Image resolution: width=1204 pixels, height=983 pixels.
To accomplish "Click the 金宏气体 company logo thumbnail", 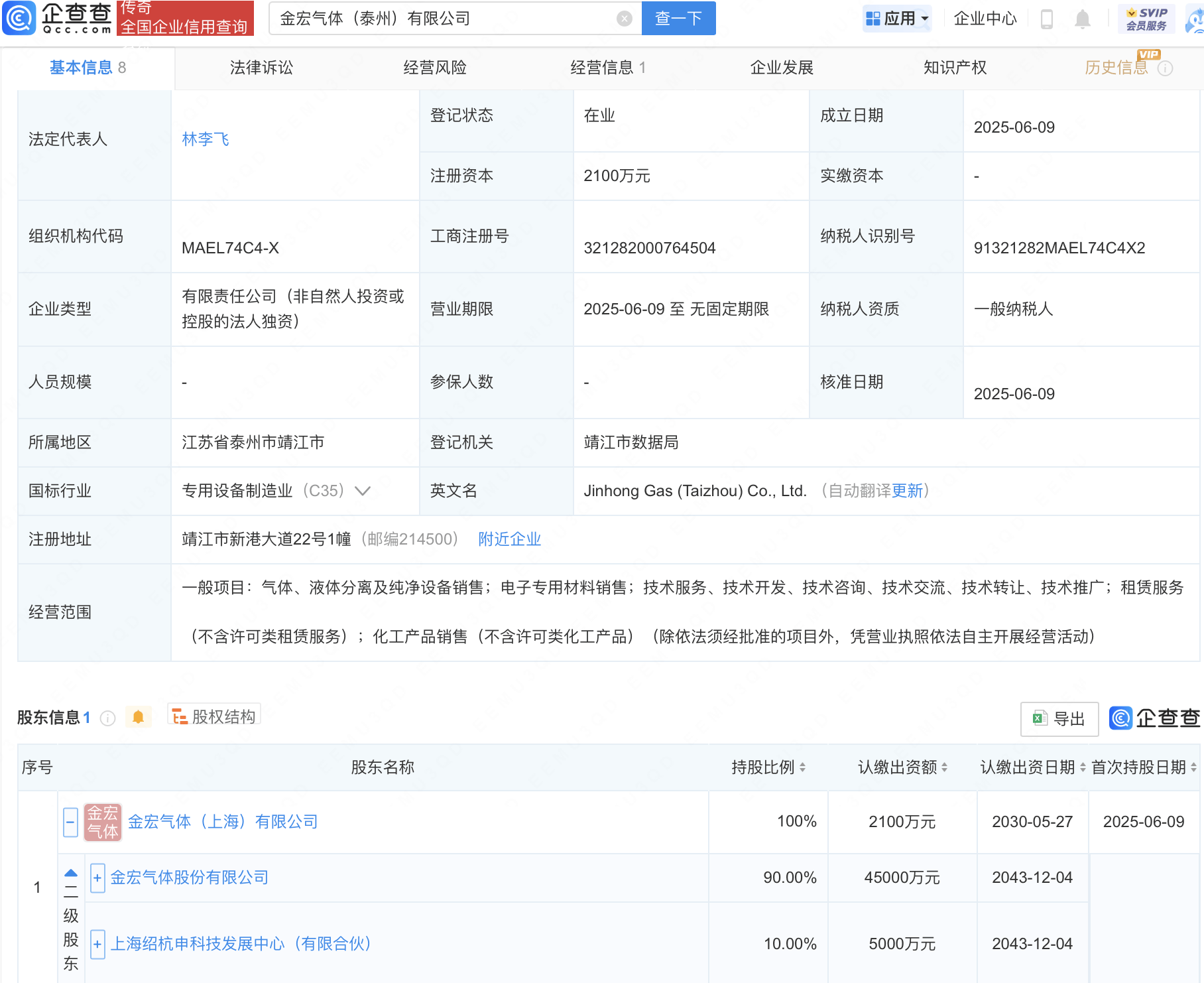I will click(x=103, y=822).
